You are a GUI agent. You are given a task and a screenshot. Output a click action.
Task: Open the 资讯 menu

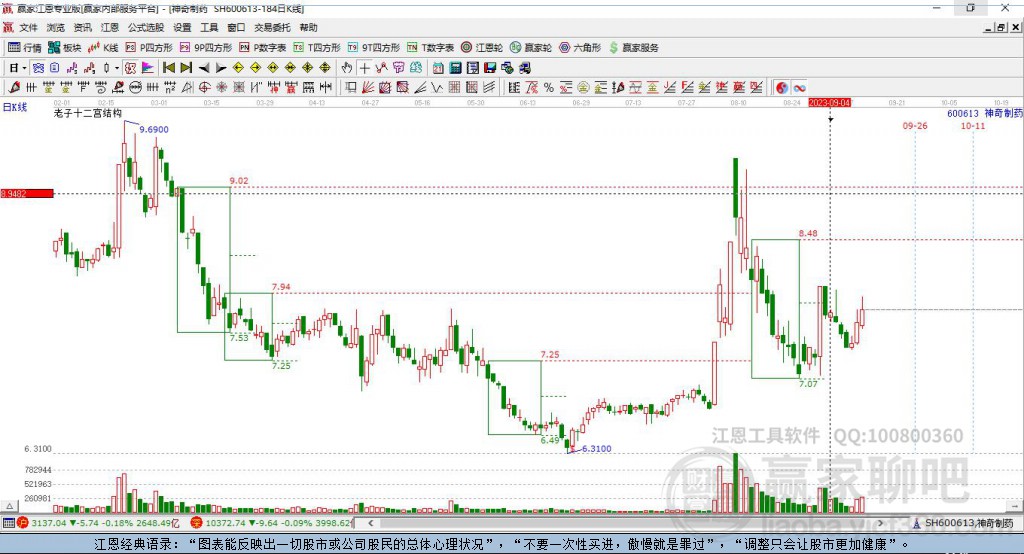click(82, 27)
